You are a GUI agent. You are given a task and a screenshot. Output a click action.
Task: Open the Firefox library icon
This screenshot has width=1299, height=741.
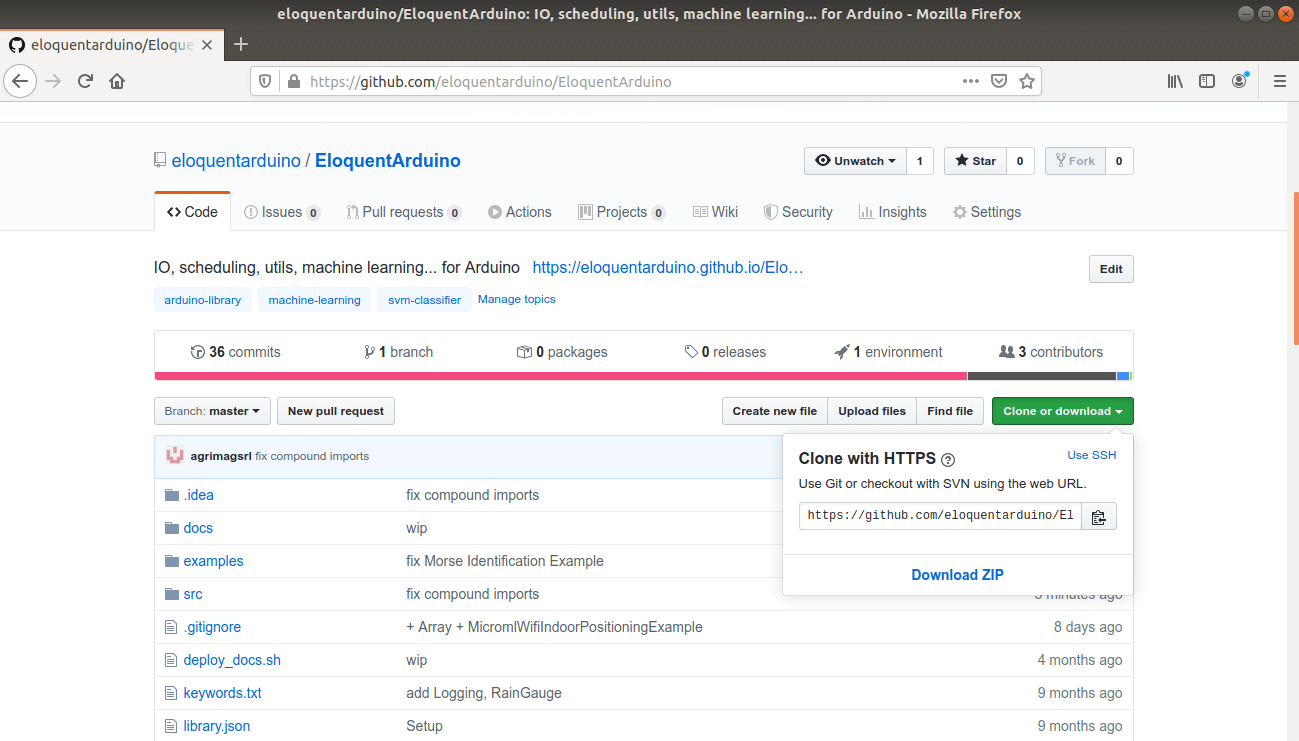(x=1175, y=82)
